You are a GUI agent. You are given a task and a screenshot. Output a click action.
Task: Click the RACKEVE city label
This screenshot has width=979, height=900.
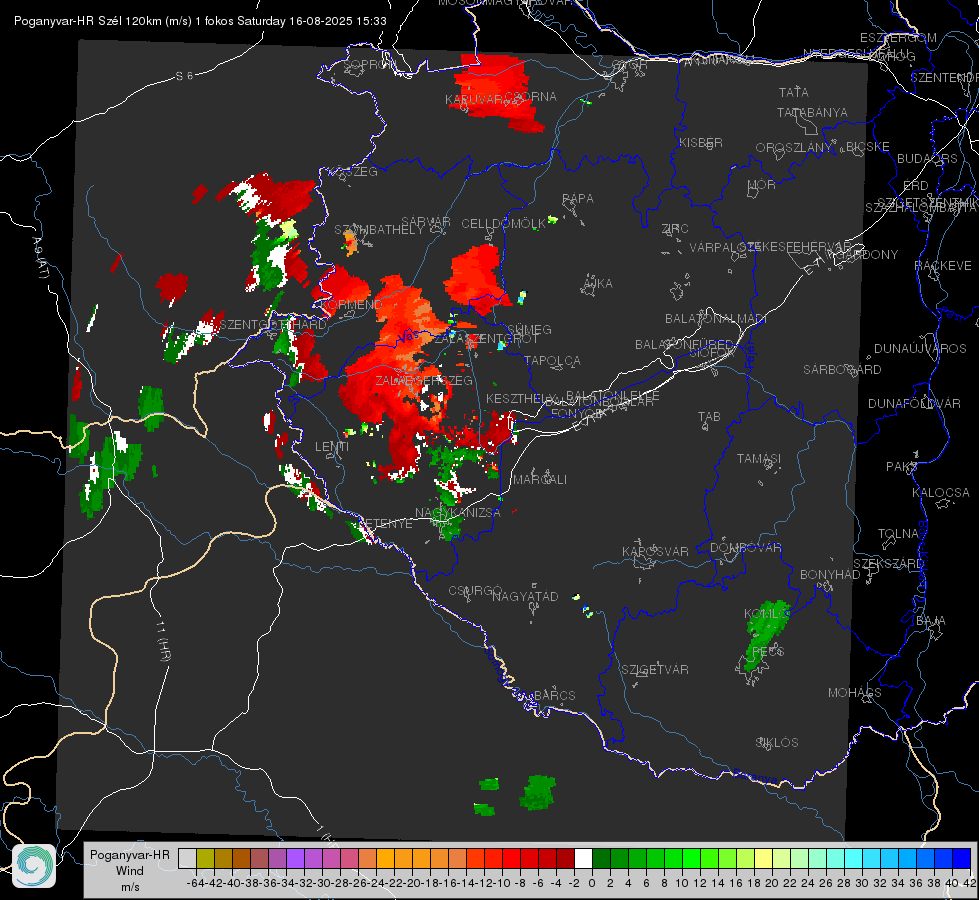[x=943, y=265]
